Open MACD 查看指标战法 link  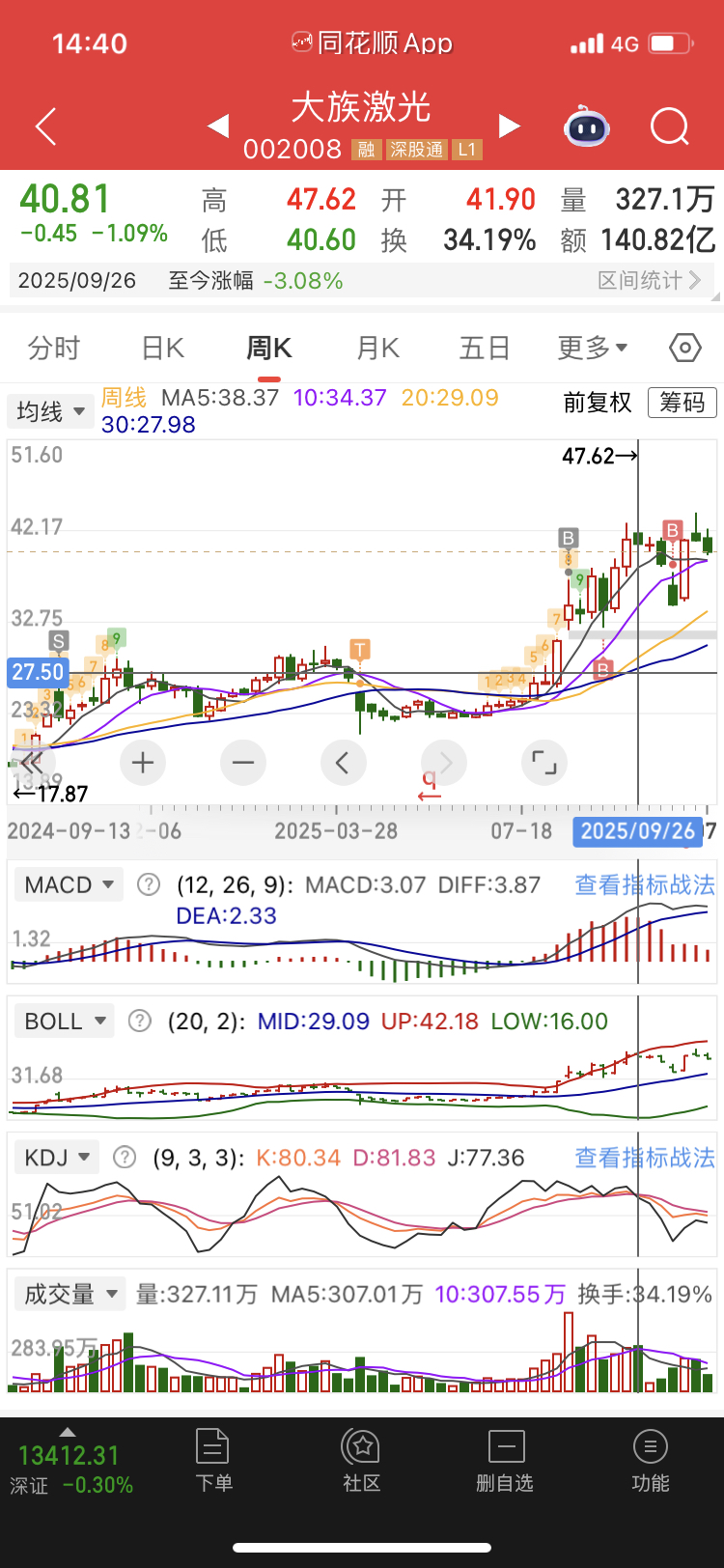click(645, 884)
